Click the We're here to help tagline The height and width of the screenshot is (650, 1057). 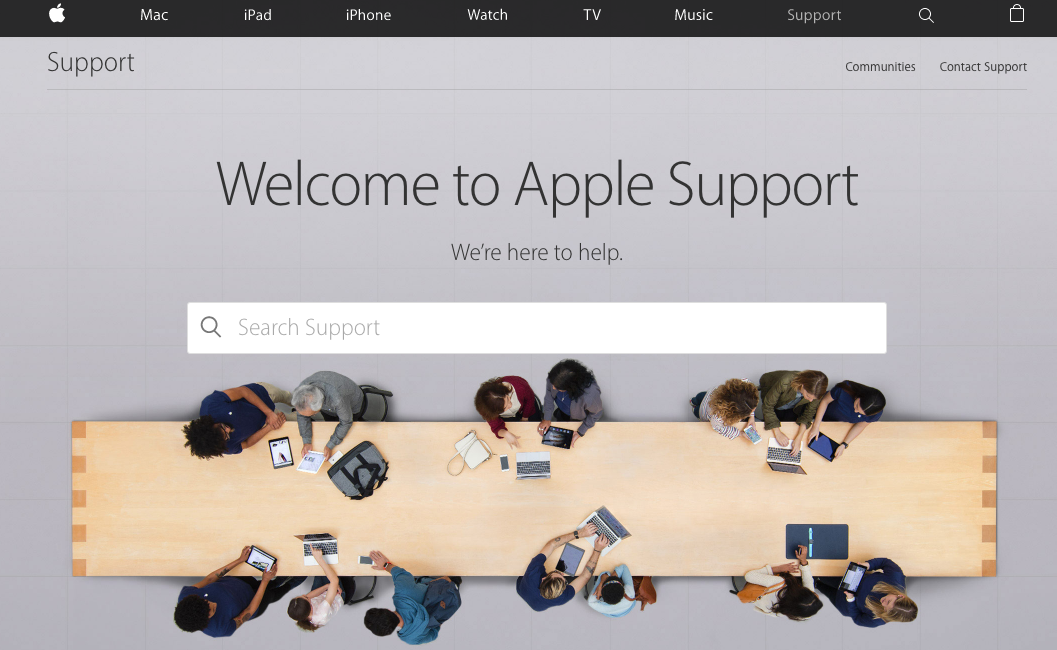(537, 252)
